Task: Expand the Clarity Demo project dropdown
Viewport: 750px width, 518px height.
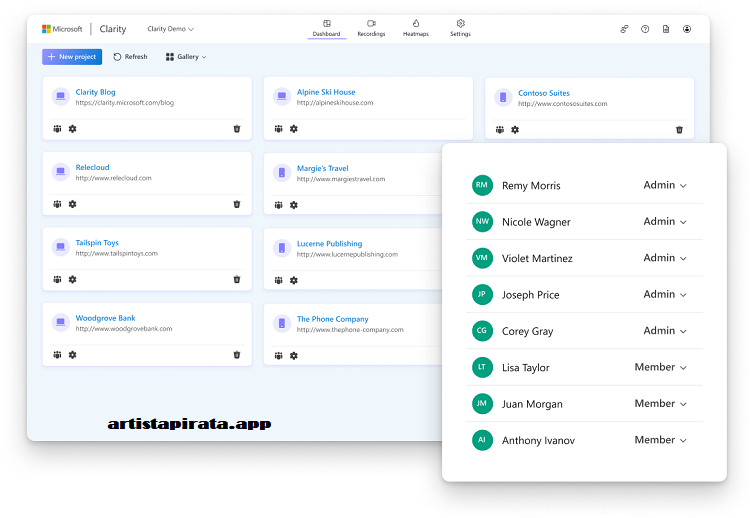Action: [170, 29]
